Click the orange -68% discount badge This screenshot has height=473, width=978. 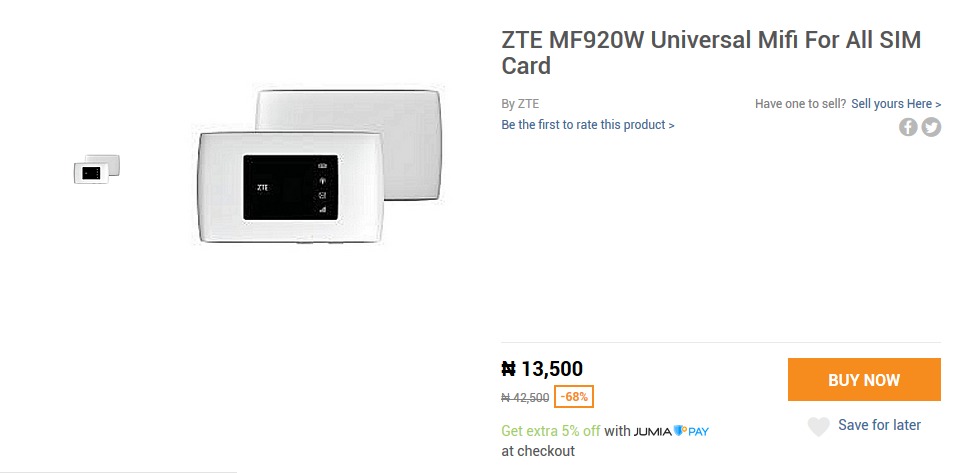[574, 396]
